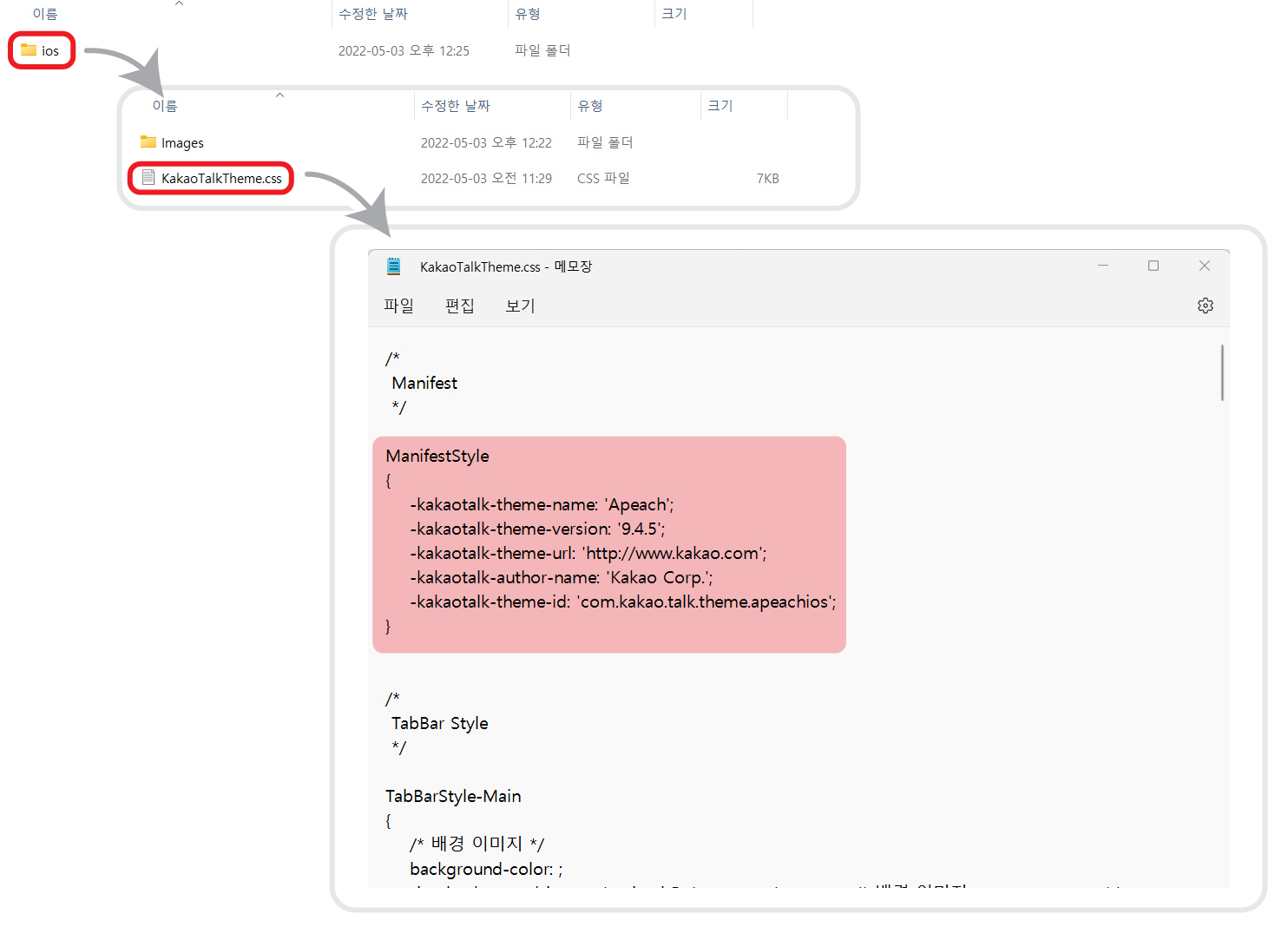The height and width of the screenshot is (927, 1288).
Task: Open the 편집 menu in Notepad
Action: [x=459, y=305]
